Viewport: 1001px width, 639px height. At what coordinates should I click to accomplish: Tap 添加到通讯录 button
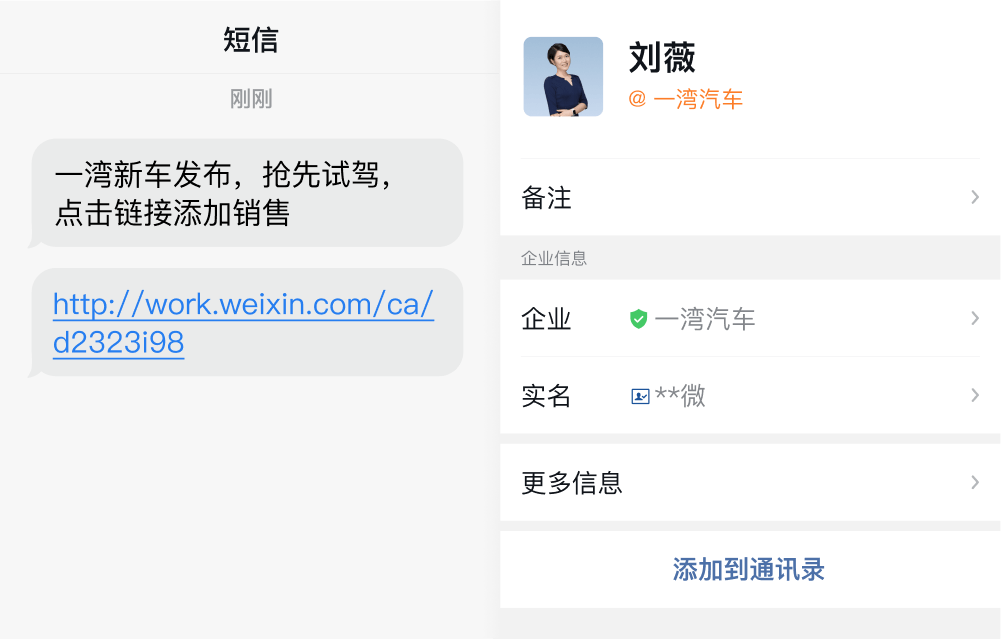coord(749,569)
